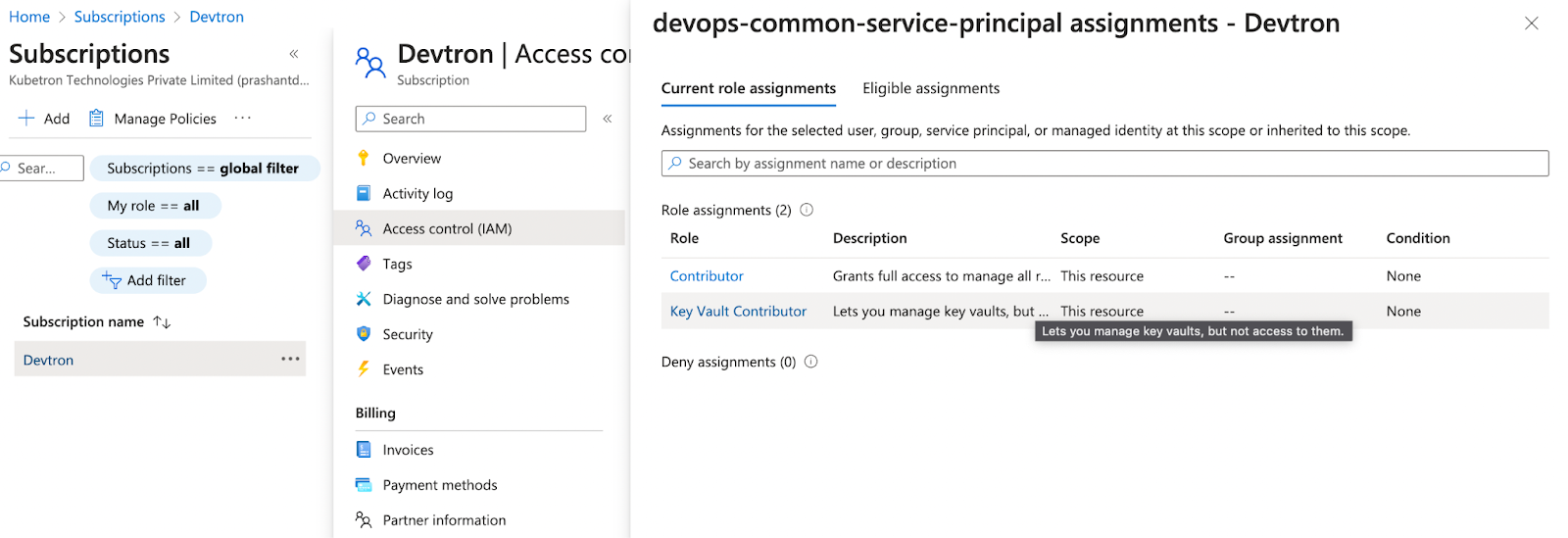Image resolution: width=1568 pixels, height=538 pixels.
Task: Close the assignments panel with X
Action: coord(1532,24)
